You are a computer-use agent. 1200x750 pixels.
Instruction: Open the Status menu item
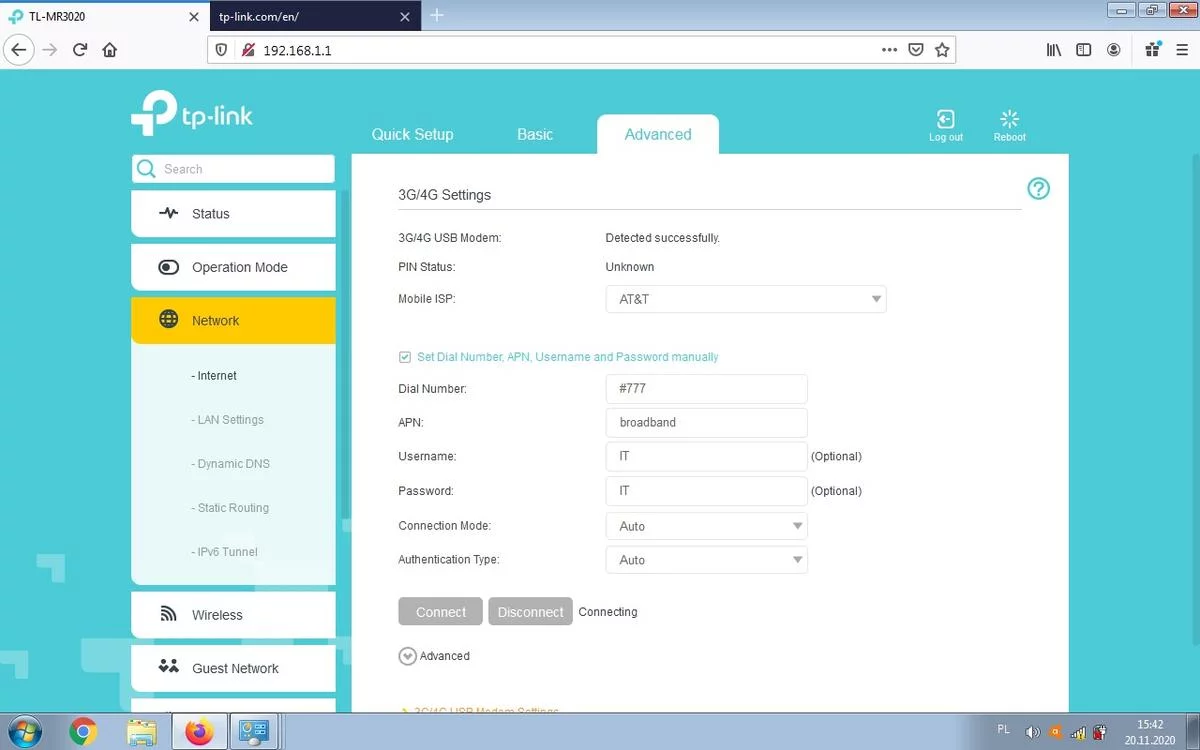pyautogui.click(x=233, y=213)
